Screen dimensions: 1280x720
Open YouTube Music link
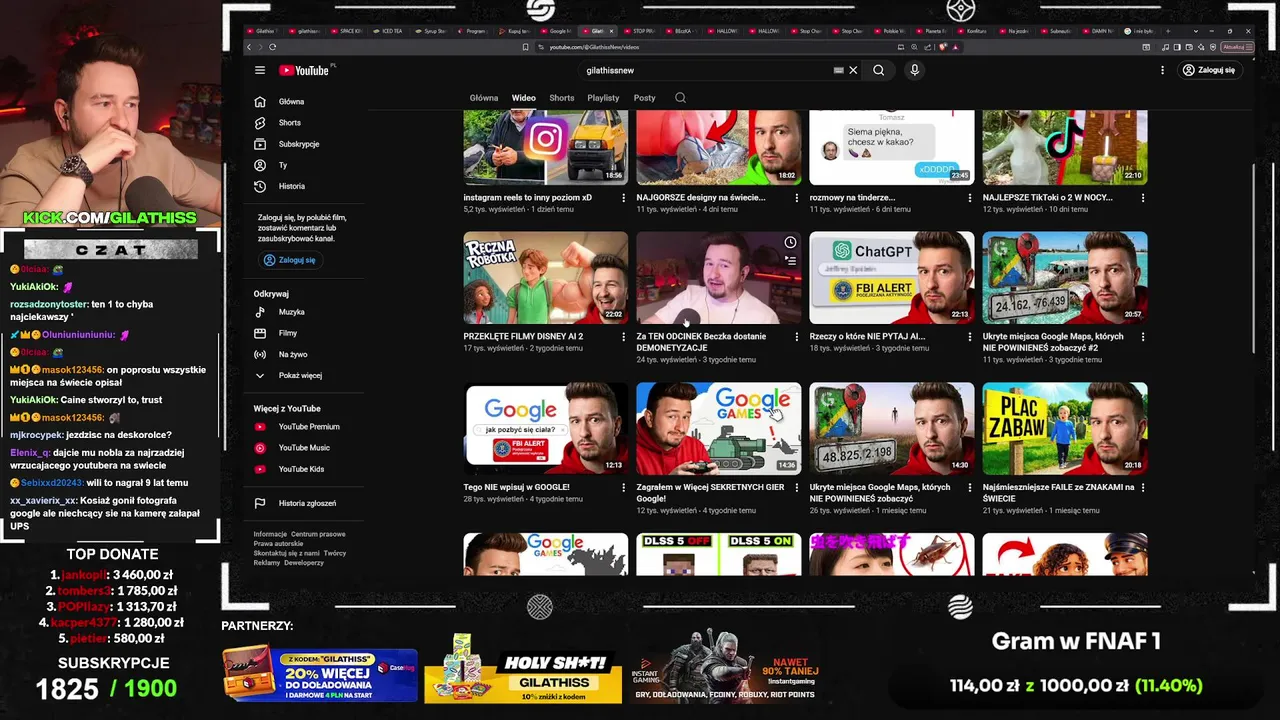pos(303,448)
